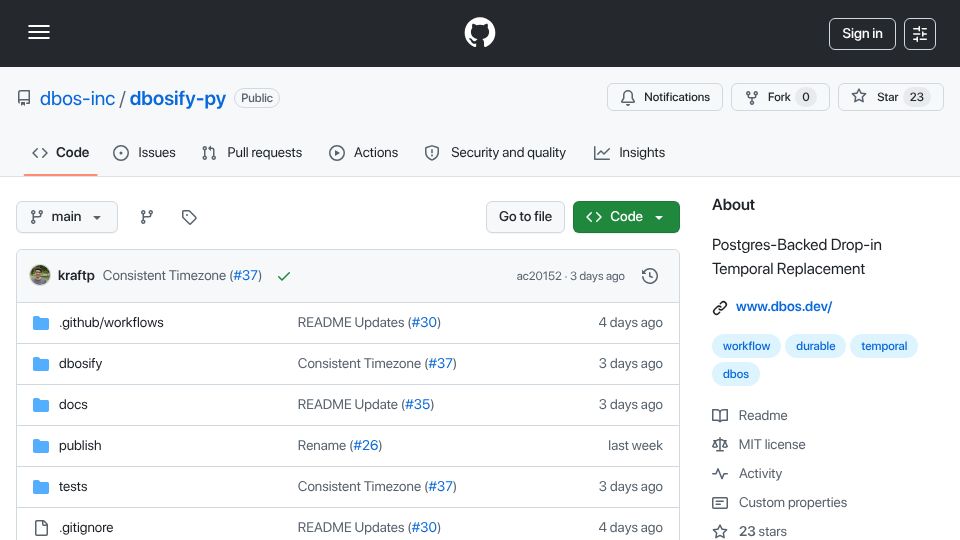Open the Actions tab
The height and width of the screenshot is (540, 960).
[364, 152]
